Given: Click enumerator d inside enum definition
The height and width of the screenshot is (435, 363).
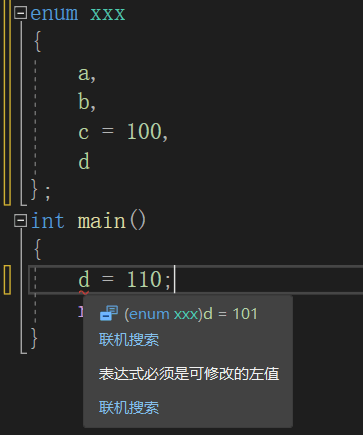Looking at the screenshot, I should [x=84, y=161].
